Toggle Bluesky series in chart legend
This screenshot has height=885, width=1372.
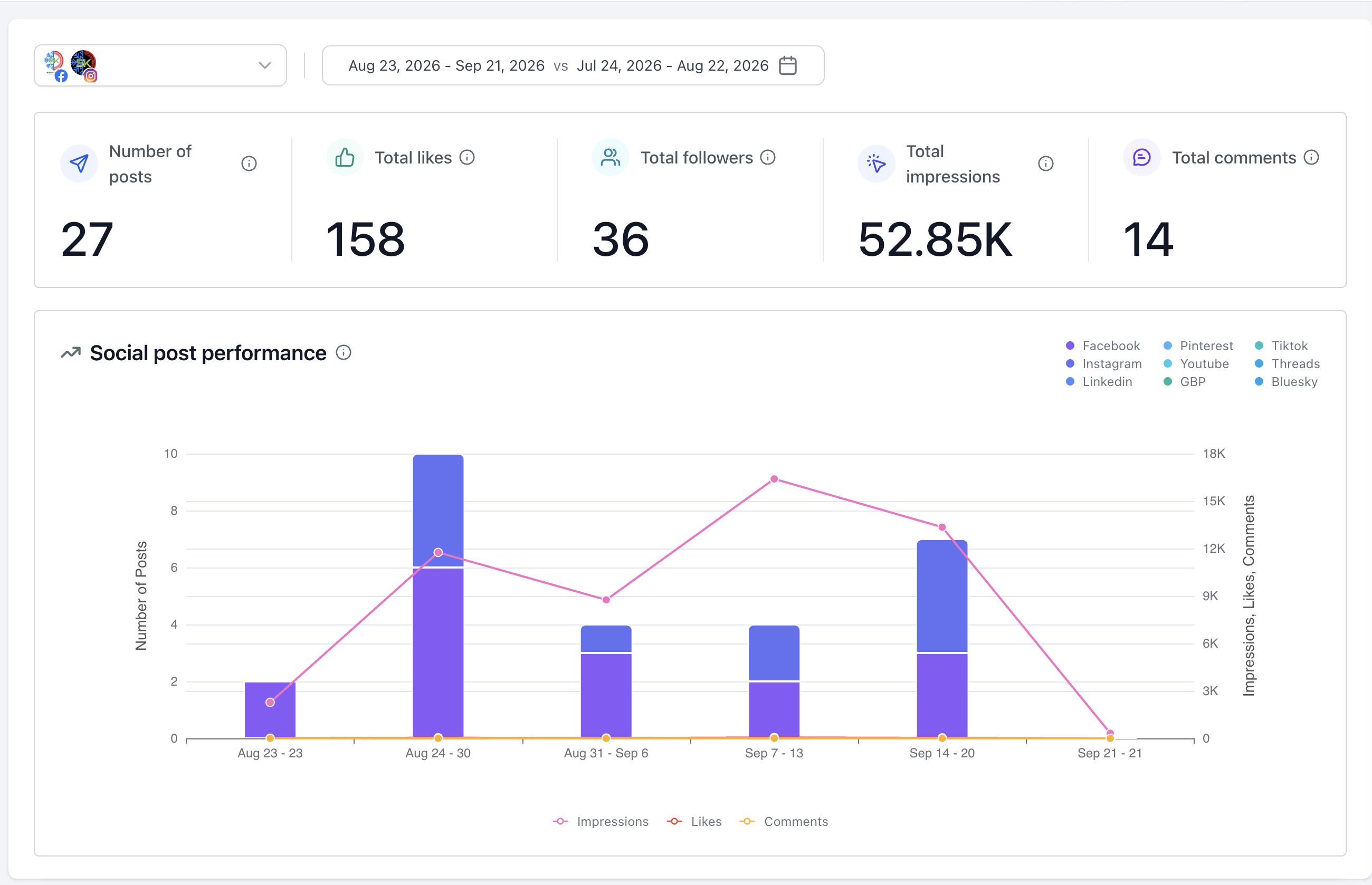(x=1286, y=382)
